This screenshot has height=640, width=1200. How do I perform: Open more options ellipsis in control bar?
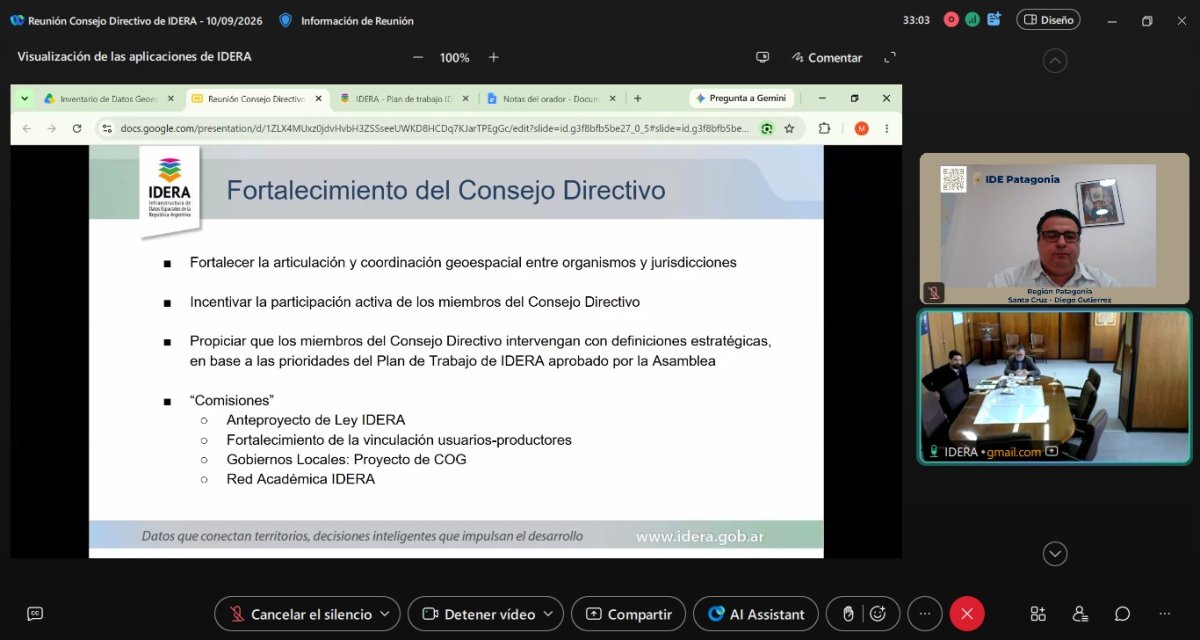[924, 614]
